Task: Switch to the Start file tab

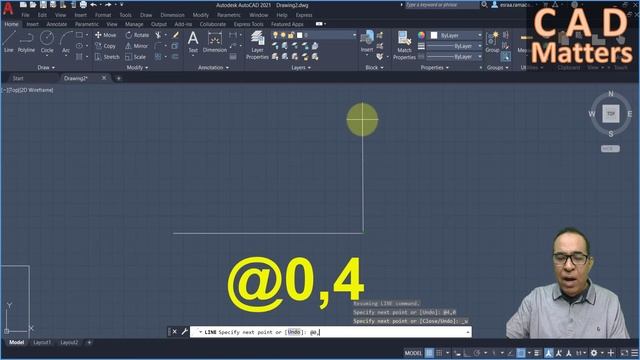Action: 18,78
